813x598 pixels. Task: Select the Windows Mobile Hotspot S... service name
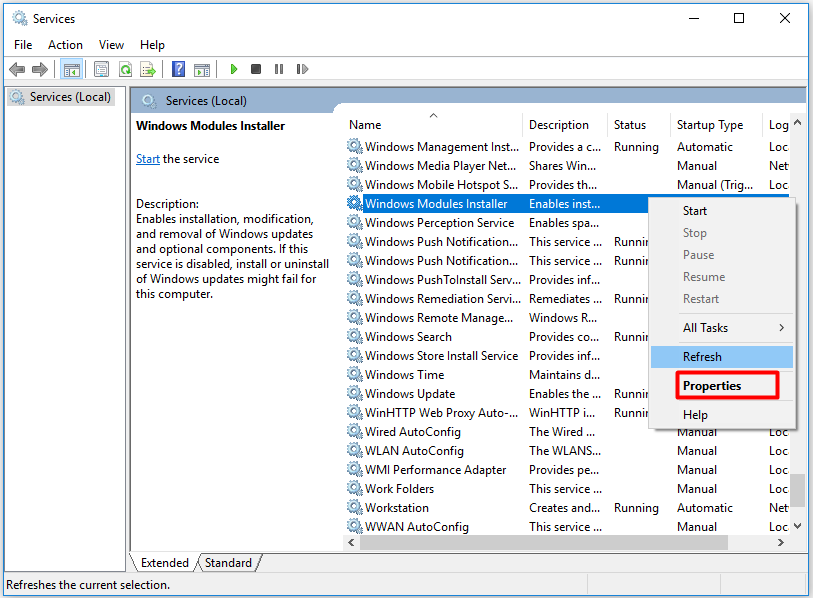(441, 185)
